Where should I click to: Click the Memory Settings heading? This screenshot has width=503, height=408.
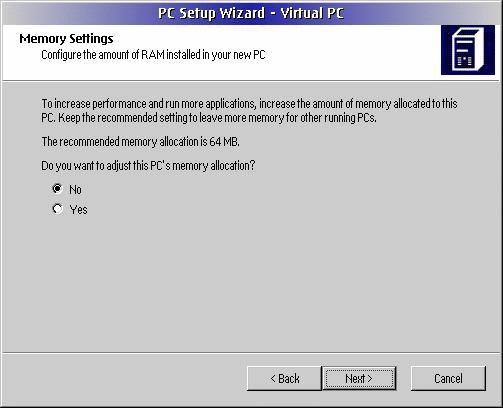(66, 39)
